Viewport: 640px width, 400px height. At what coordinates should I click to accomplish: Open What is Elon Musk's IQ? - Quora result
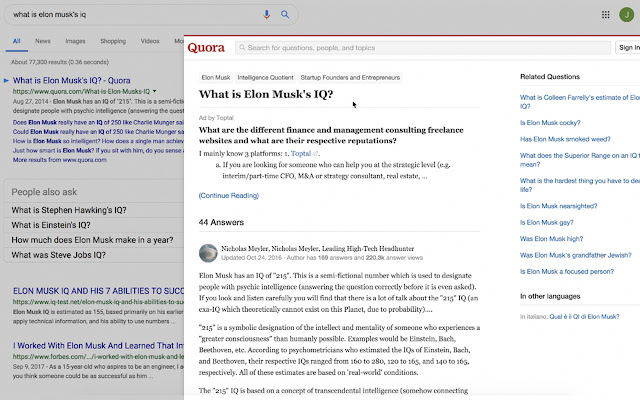coord(71,80)
